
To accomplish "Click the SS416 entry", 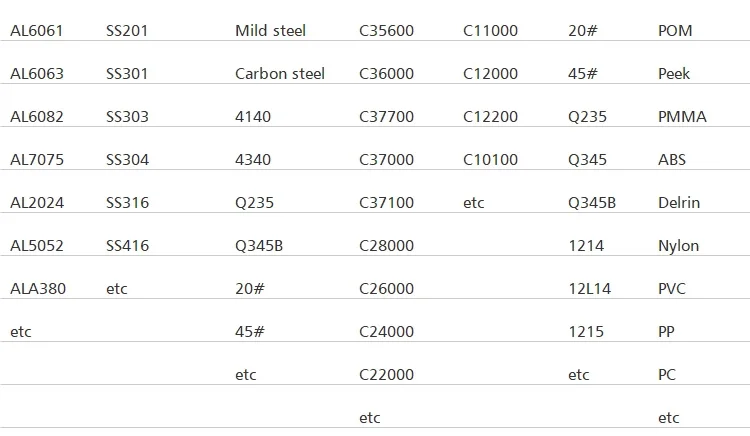I will tap(127, 246).
